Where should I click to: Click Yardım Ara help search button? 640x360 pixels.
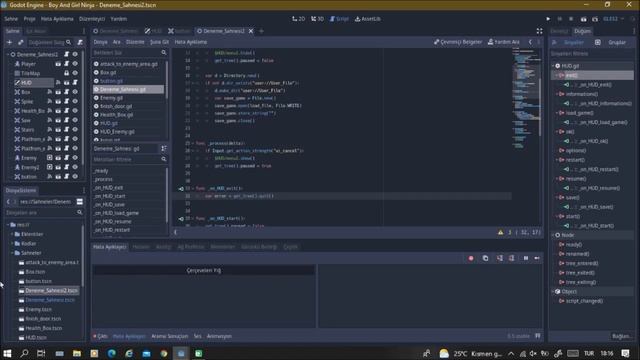pyautogui.click(x=504, y=42)
